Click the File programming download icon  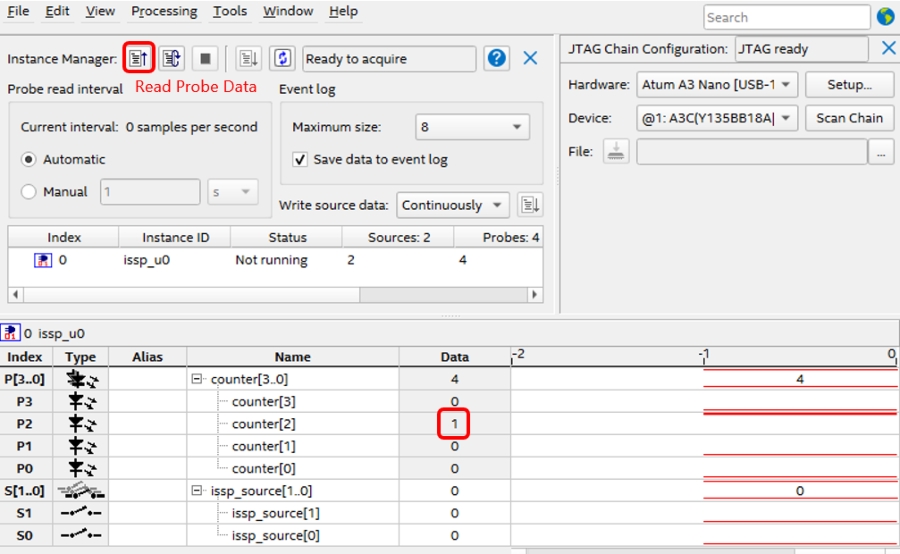(617, 152)
